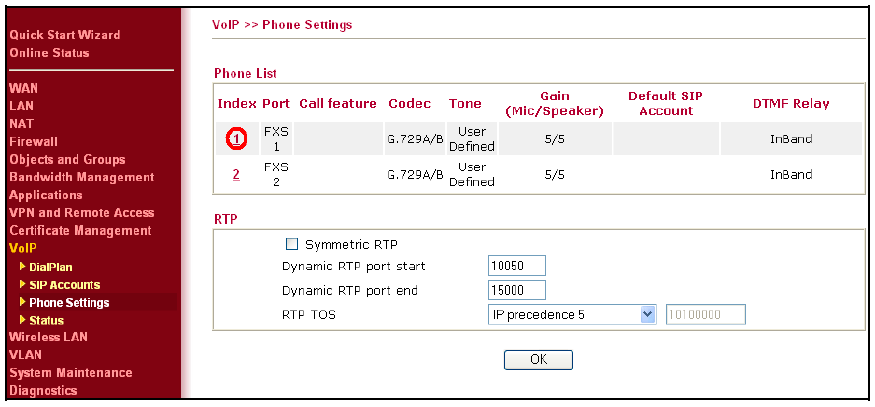Click the SIP Accounts arrow icon
875x407 pixels.
tap(23, 284)
